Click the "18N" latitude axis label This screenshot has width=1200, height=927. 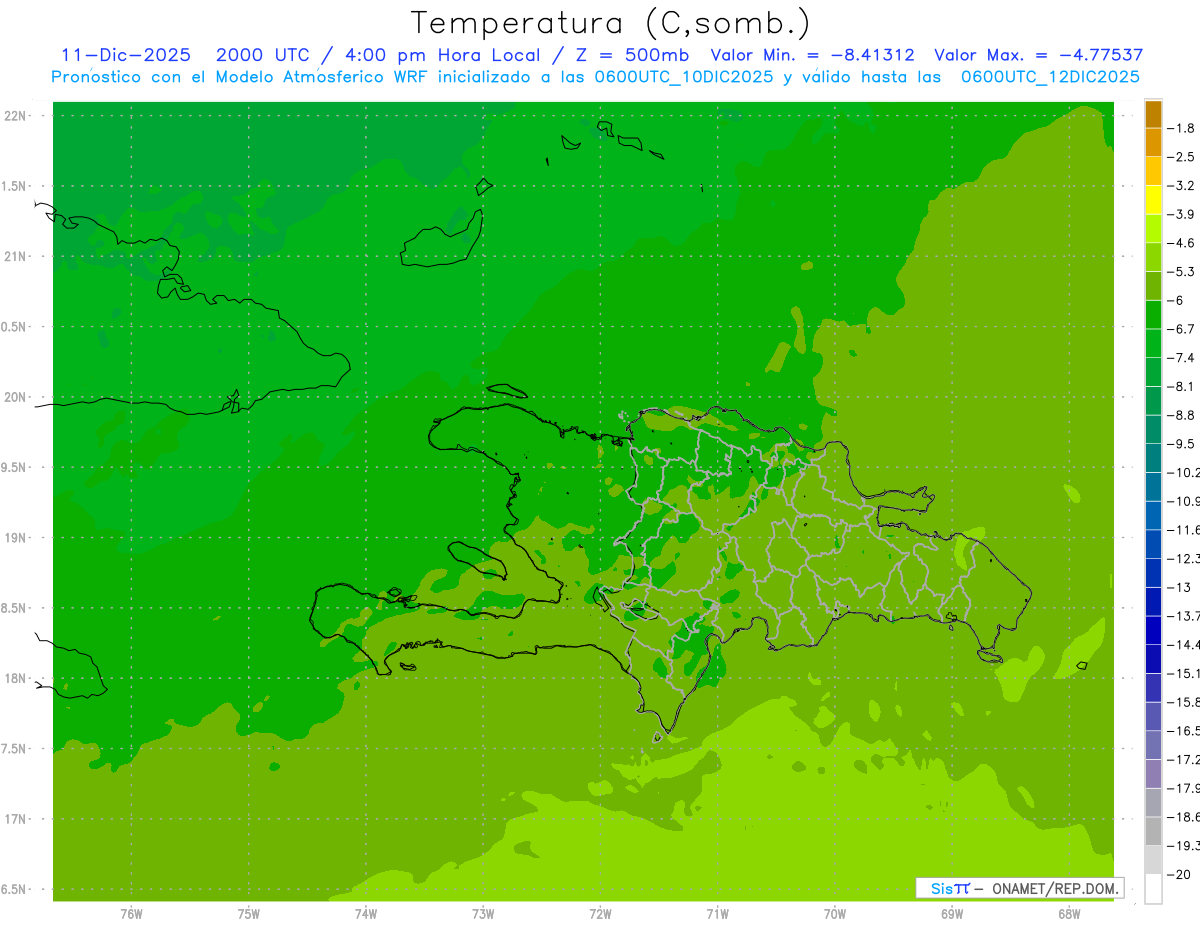(15, 679)
